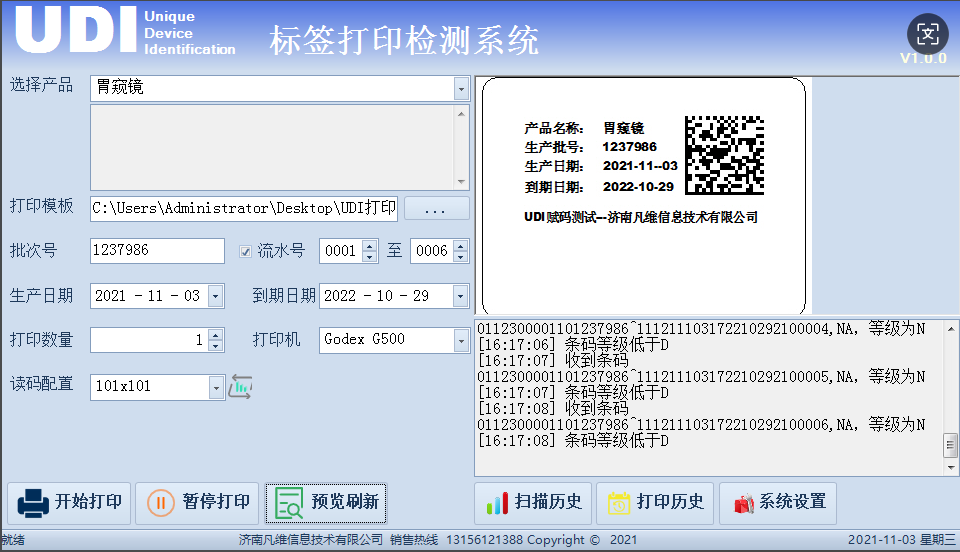The width and height of the screenshot is (960, 552).
Task: Expand the 选择产品 dropdown
Action: coord(461,89)
